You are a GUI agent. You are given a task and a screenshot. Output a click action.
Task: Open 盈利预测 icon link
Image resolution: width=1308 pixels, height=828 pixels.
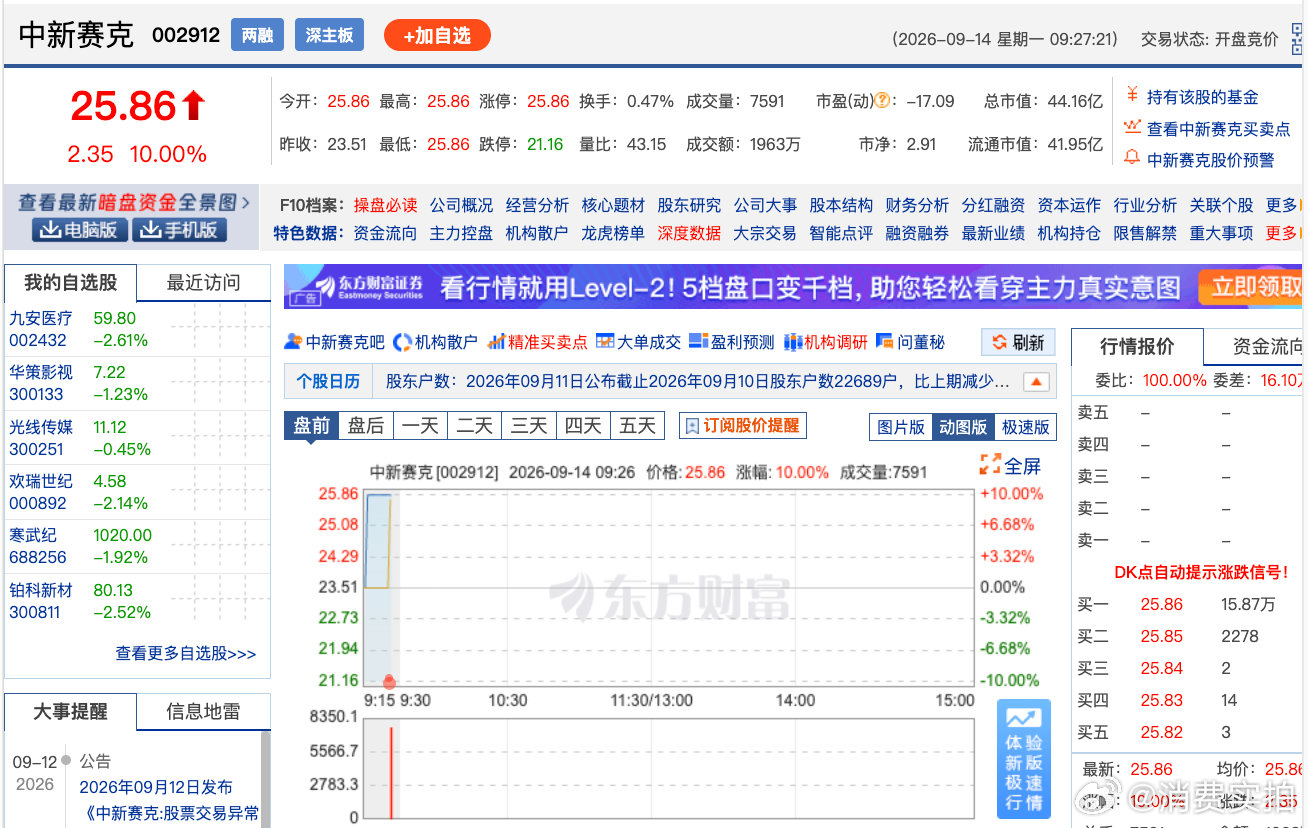(732, 342)
